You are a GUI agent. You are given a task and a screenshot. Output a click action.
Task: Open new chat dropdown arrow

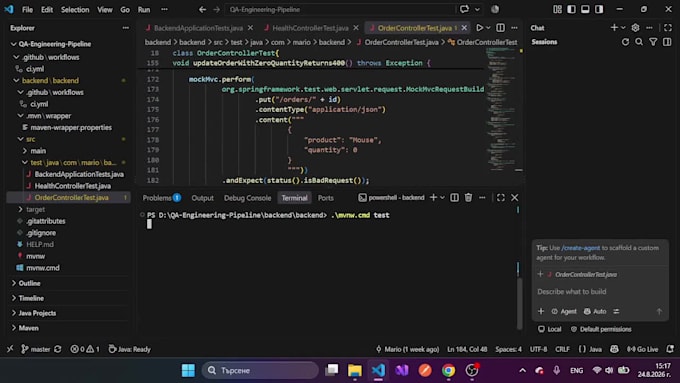623,28
